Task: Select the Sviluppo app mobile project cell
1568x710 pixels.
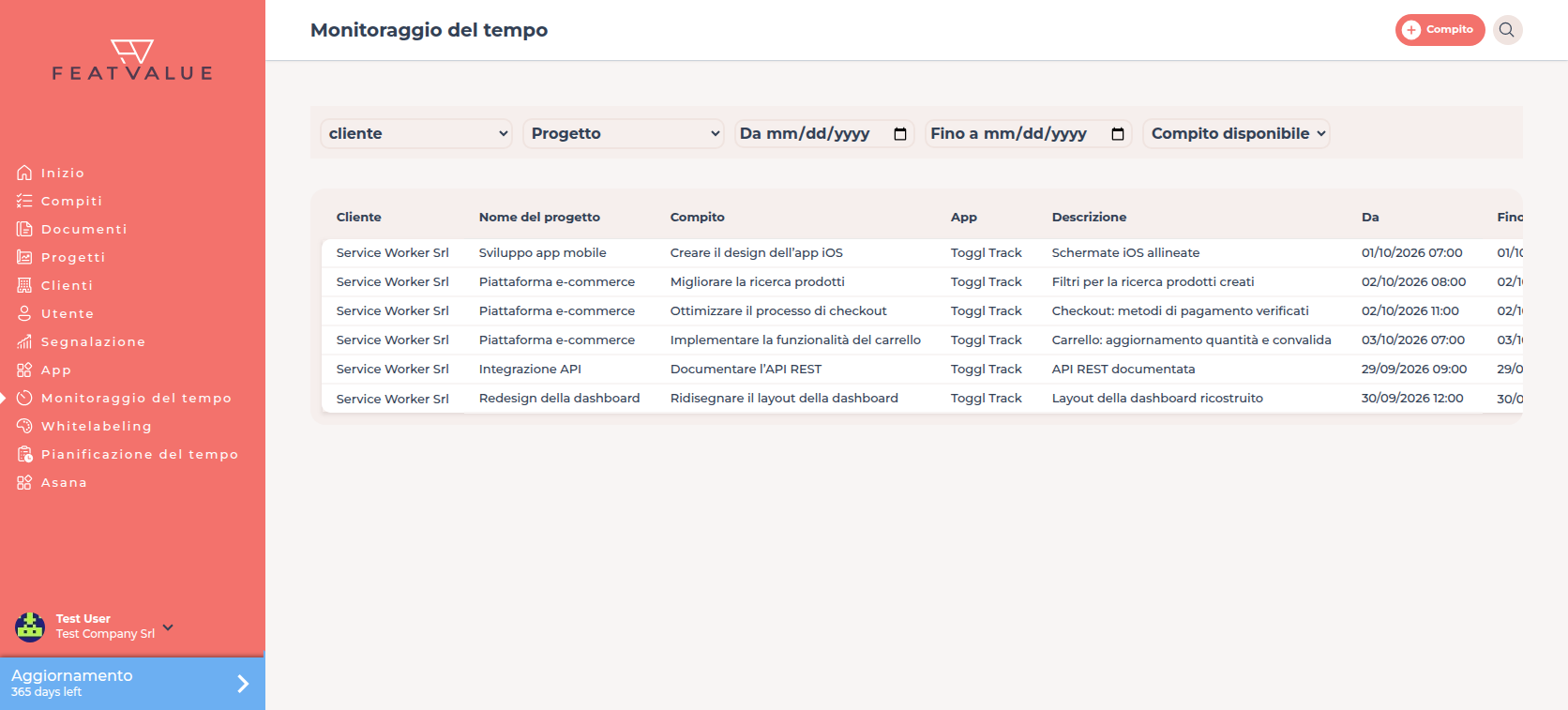Action: pyautogui.click(x=543, y=252)
